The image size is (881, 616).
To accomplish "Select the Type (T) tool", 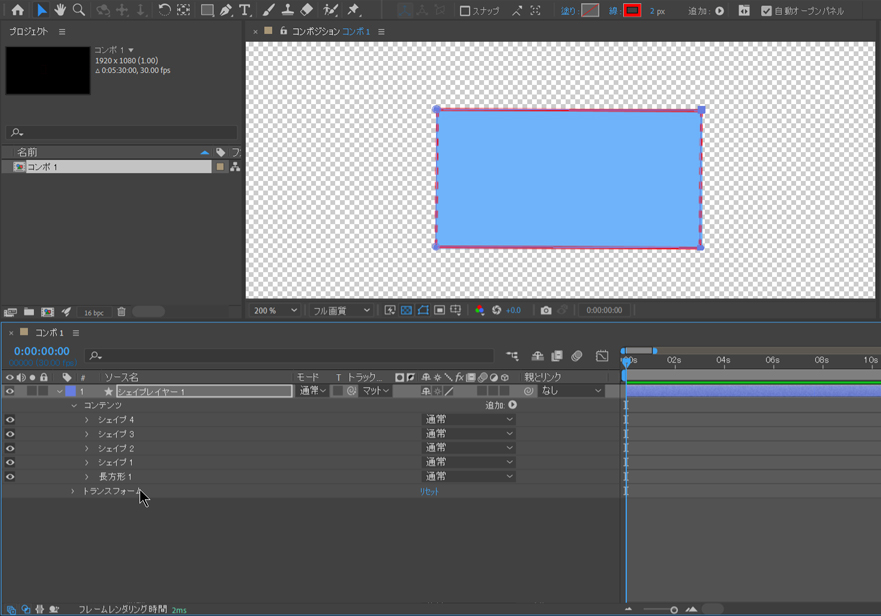I will [245, 10].
